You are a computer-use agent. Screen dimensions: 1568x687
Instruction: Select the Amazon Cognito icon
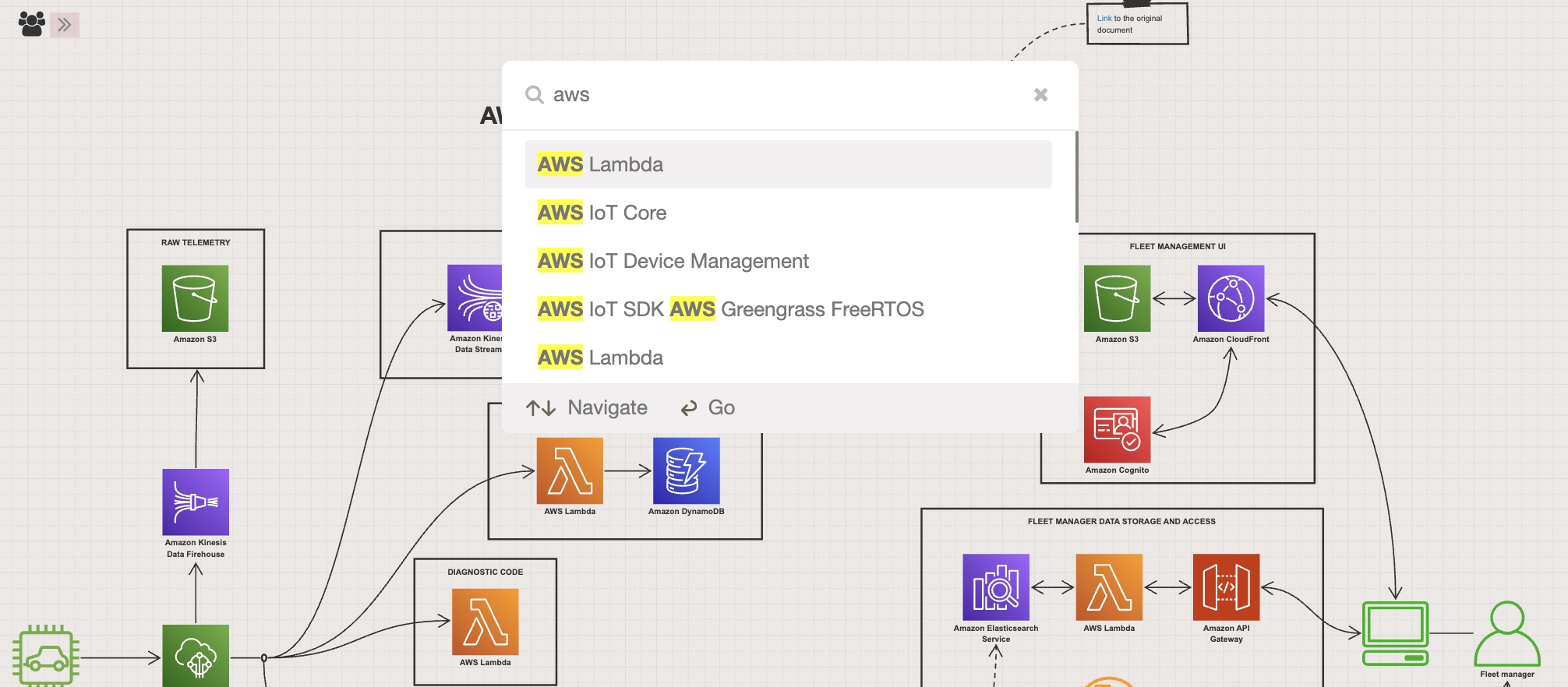[x=1117, y=430]
